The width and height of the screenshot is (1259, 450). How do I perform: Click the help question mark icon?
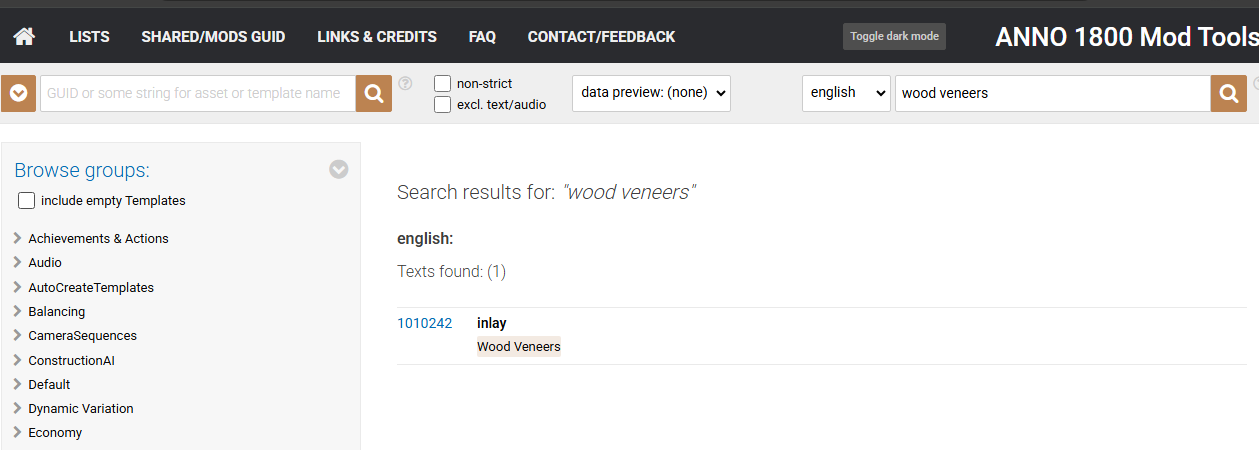[x=405, y=84]
